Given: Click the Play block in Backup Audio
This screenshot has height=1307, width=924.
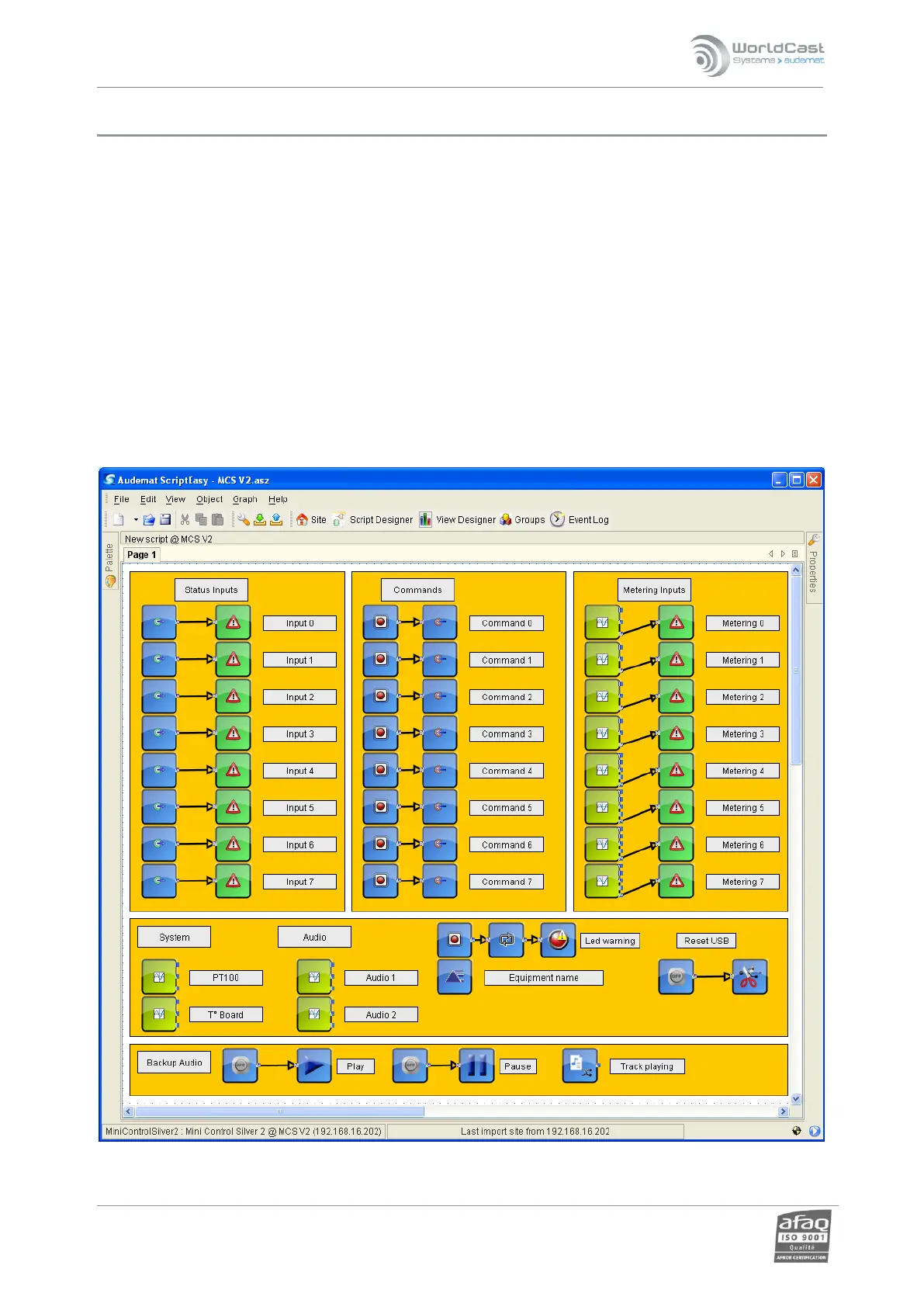Looking at the screenshot, I should point(314,1066).
